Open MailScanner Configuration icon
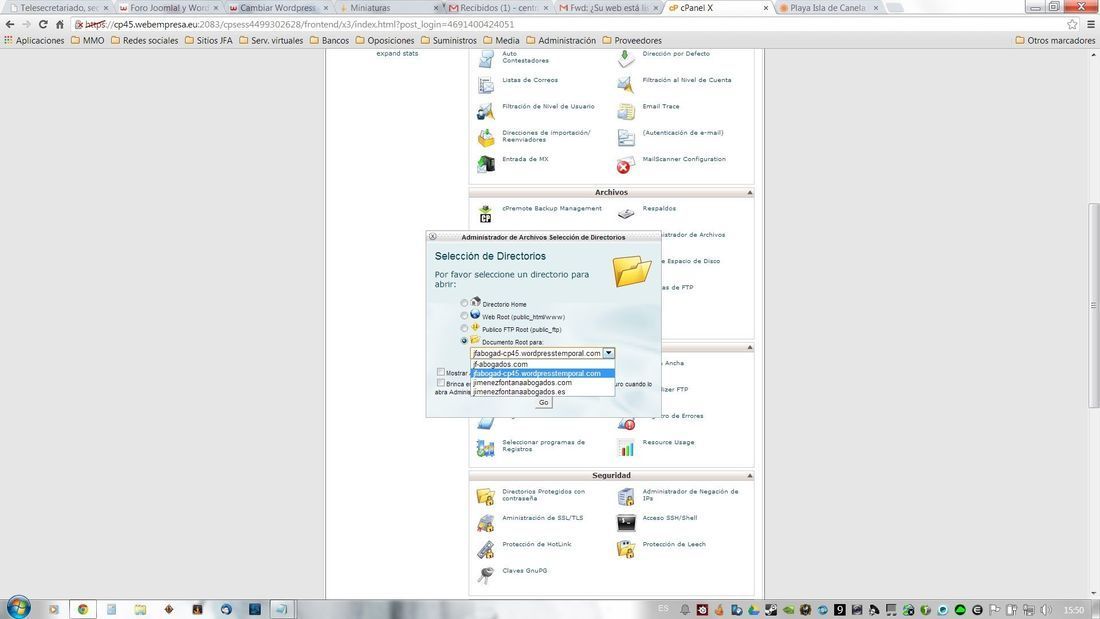The height and width of the screenshot is (619, 1100). pyautogui.click(x=626, y=164)
